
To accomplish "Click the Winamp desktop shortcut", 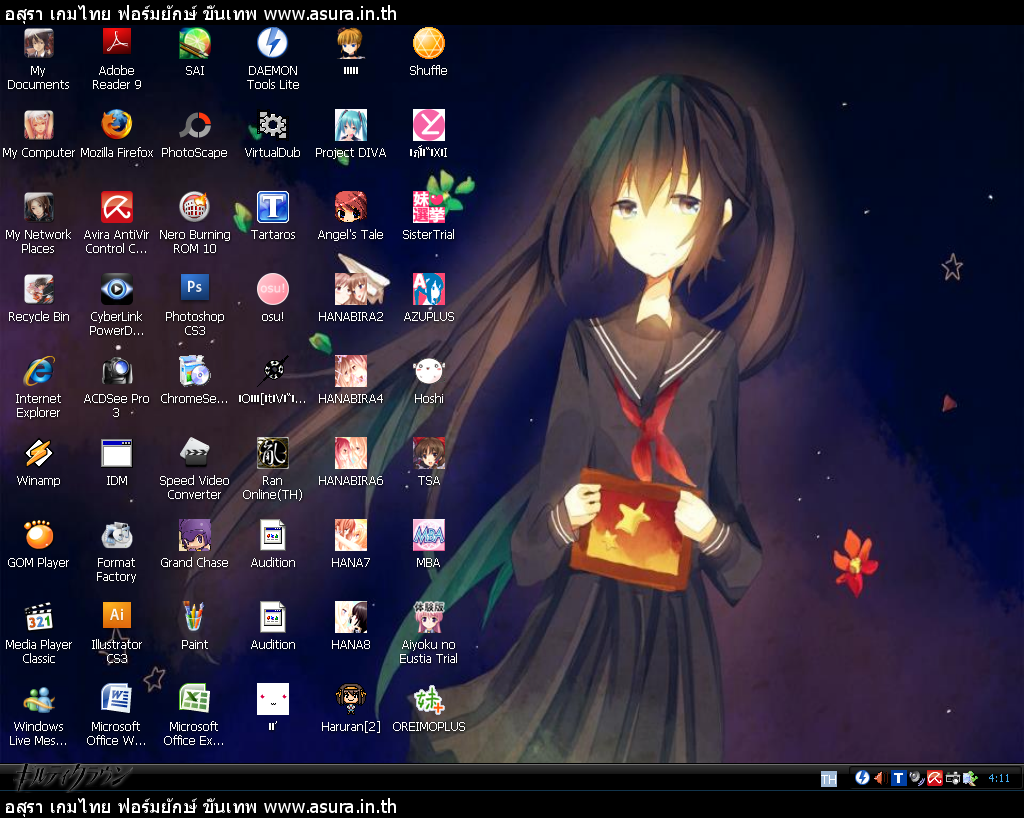I will [39, 463].
